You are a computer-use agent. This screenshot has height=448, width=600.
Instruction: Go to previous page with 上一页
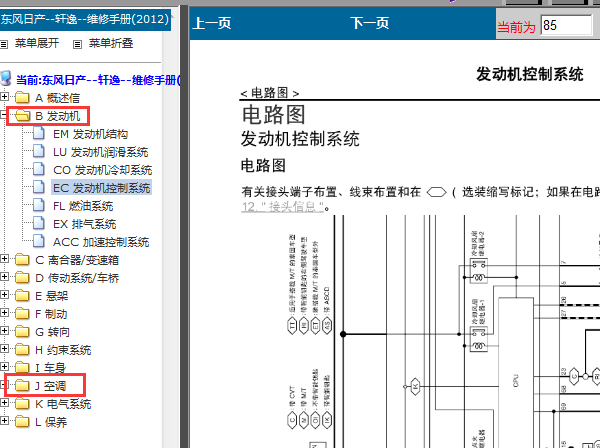pyautogui.click(x=212, y=23)
